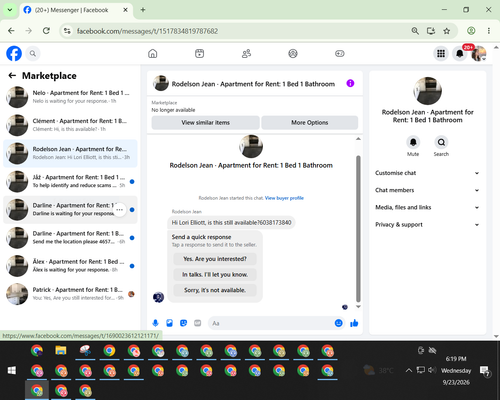500x400 pixels.
Task: Open Chrome three-dot menu
Action: click(489, 31)
